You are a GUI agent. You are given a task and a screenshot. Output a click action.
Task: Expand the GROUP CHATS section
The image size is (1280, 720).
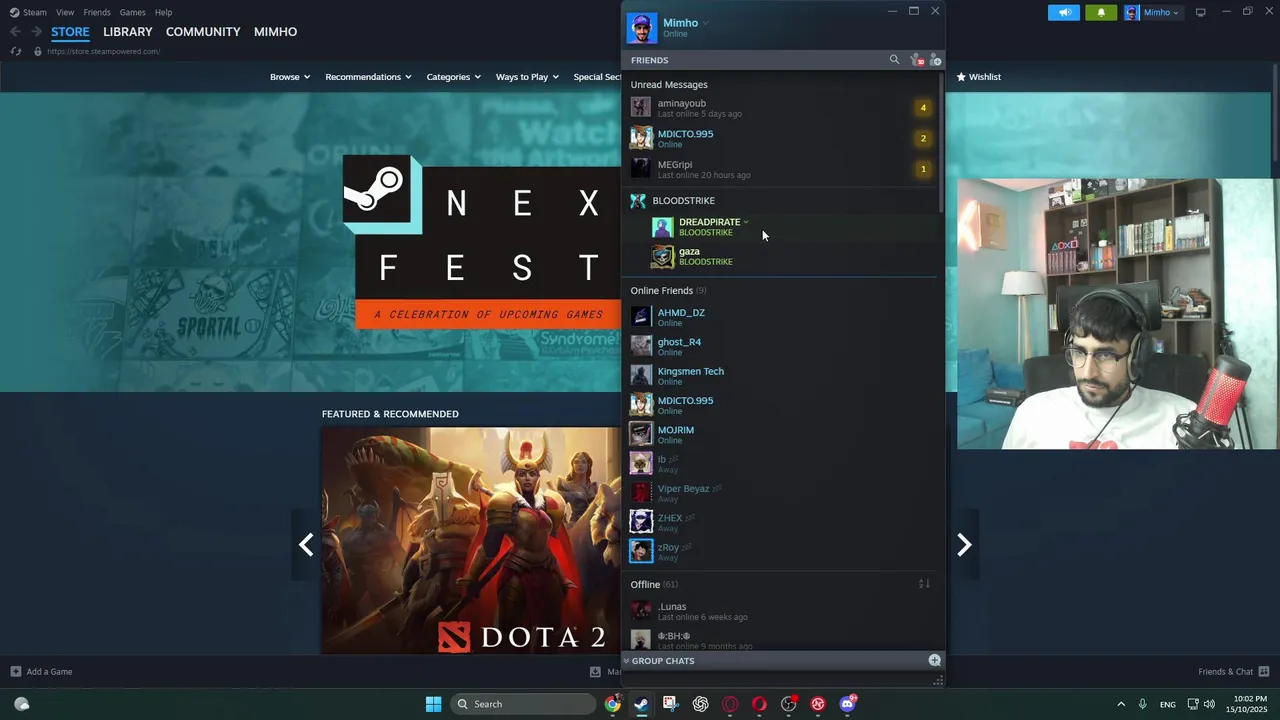pyautogui.click(x=662, y=661)
